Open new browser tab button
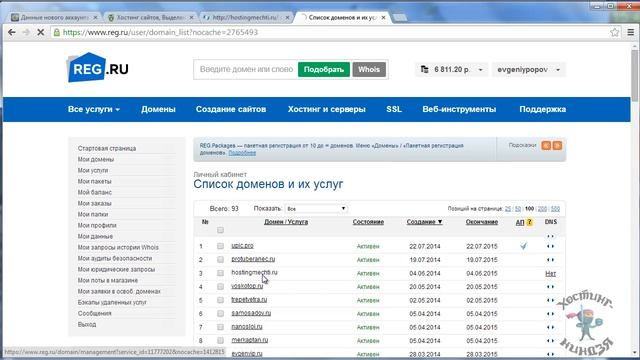 click(400, 18)
